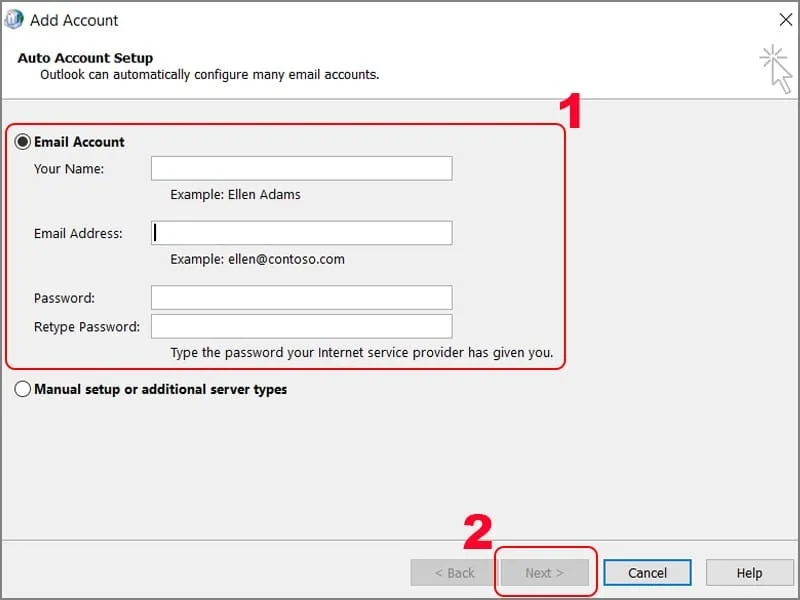Click the "Your Name:" label

click(69, 169)
